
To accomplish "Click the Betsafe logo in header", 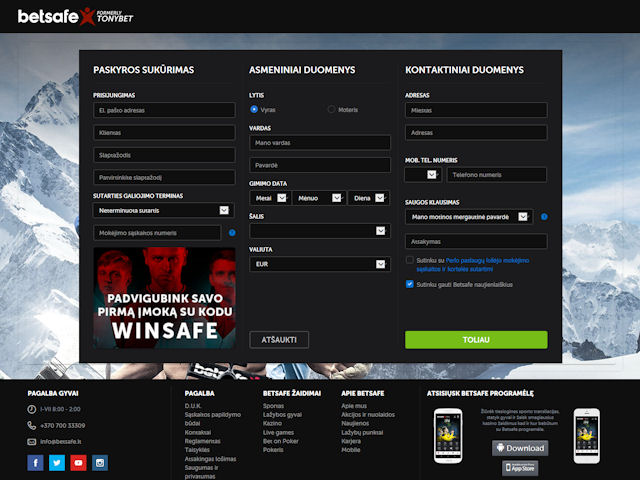I will [75, 17].
